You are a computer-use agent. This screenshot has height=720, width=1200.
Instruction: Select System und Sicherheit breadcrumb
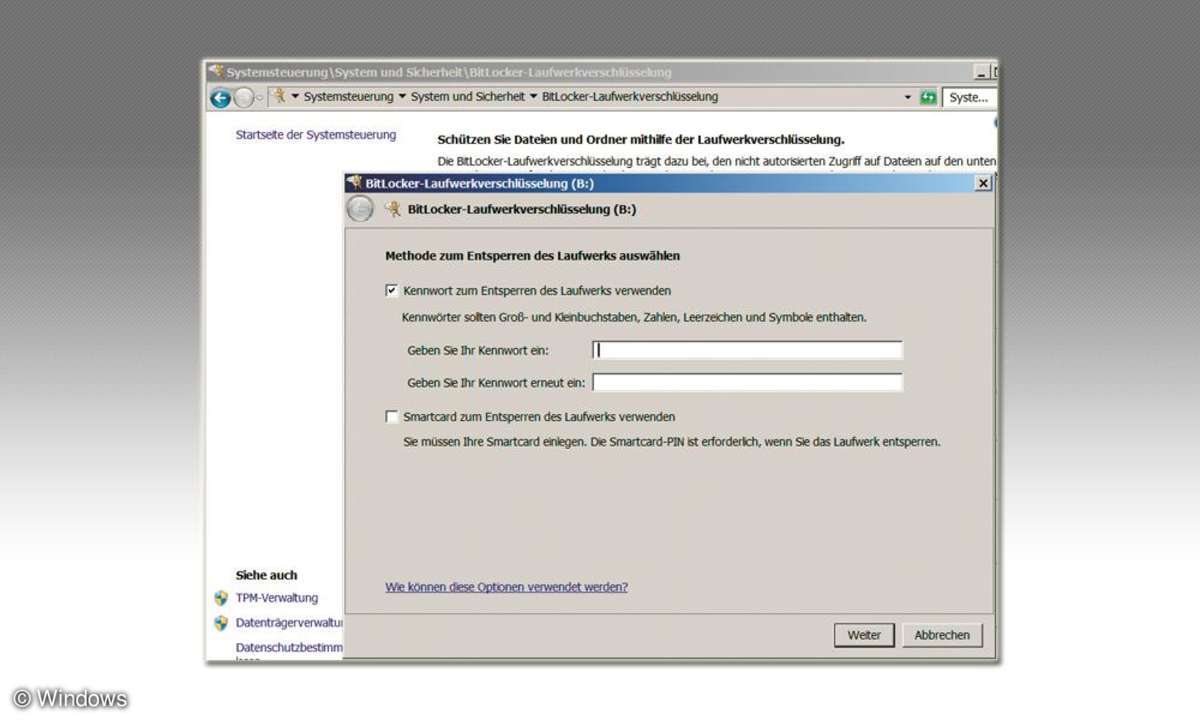(x=468, y=97)
